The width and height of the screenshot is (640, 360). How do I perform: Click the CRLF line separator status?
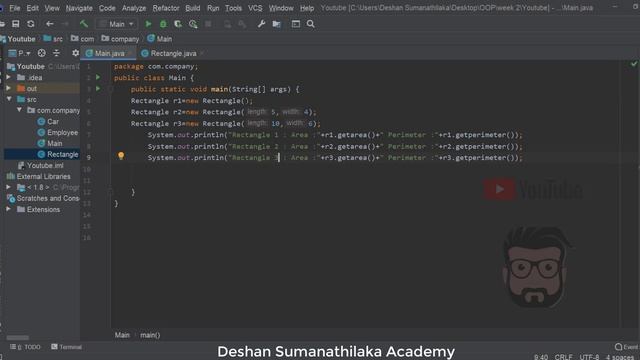click(563, 357)
